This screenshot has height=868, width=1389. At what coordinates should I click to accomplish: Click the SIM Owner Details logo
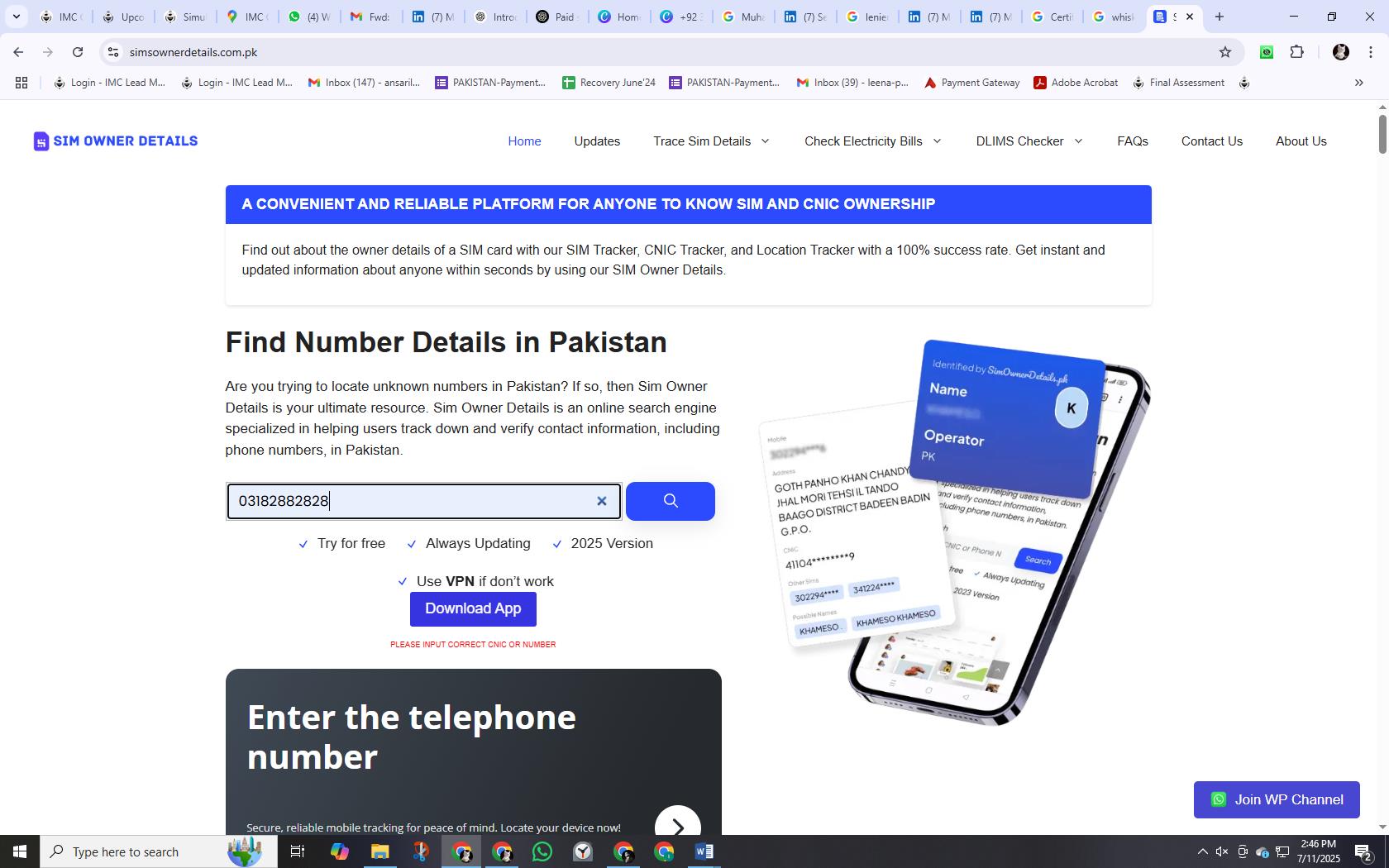click(116, 141)
